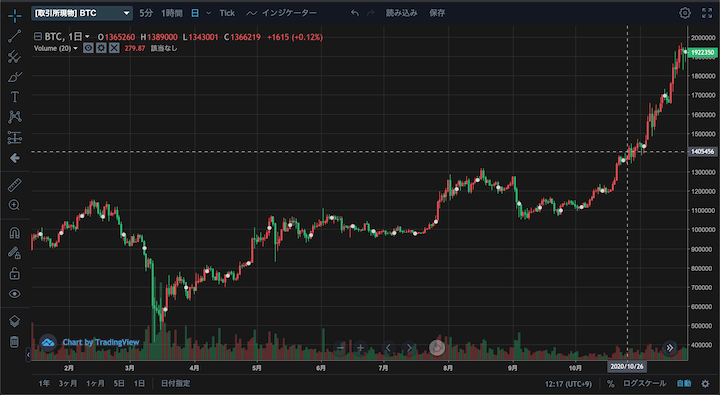720x395 pixels.
Task: Set range to 1年
Action: click(x=44, y=384)
